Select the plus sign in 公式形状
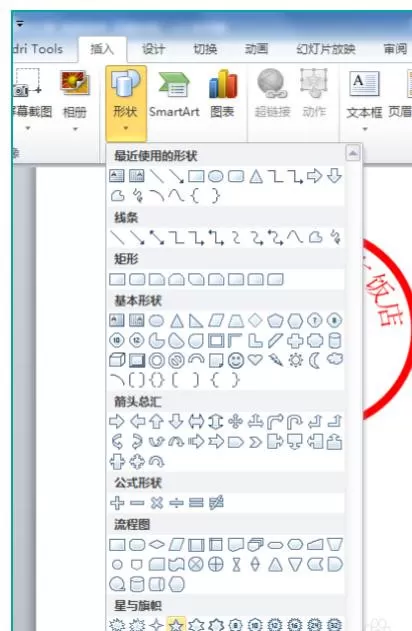Image resolution: width=412 pixels, height=631 pixels. (117, 503)
